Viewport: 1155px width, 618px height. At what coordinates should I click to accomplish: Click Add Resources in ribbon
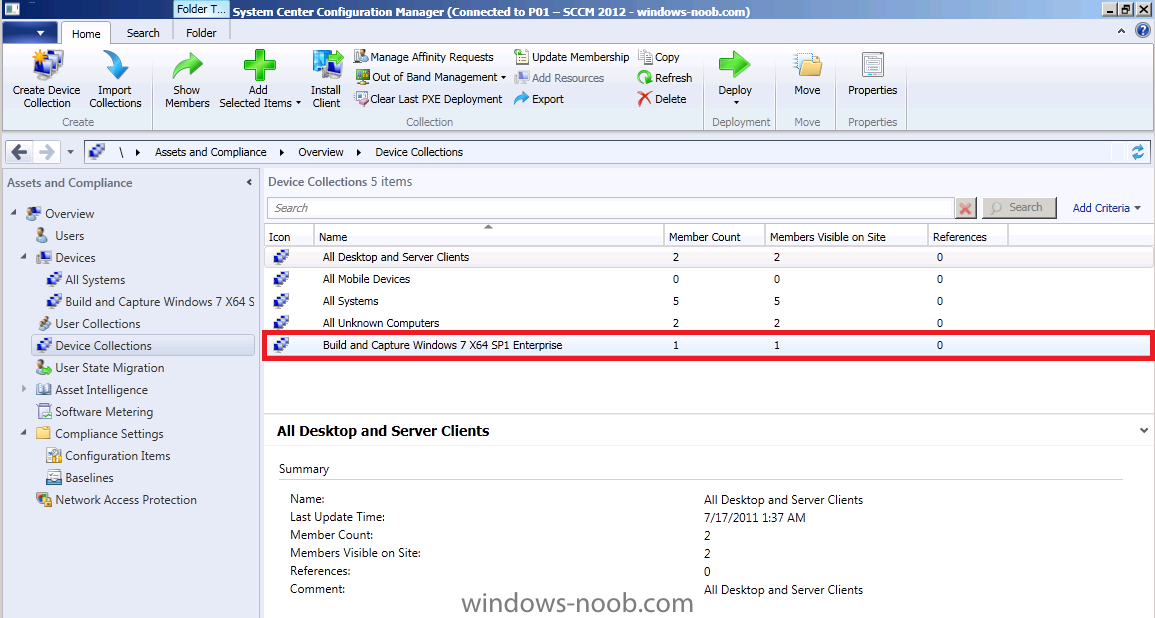[559, 77]
